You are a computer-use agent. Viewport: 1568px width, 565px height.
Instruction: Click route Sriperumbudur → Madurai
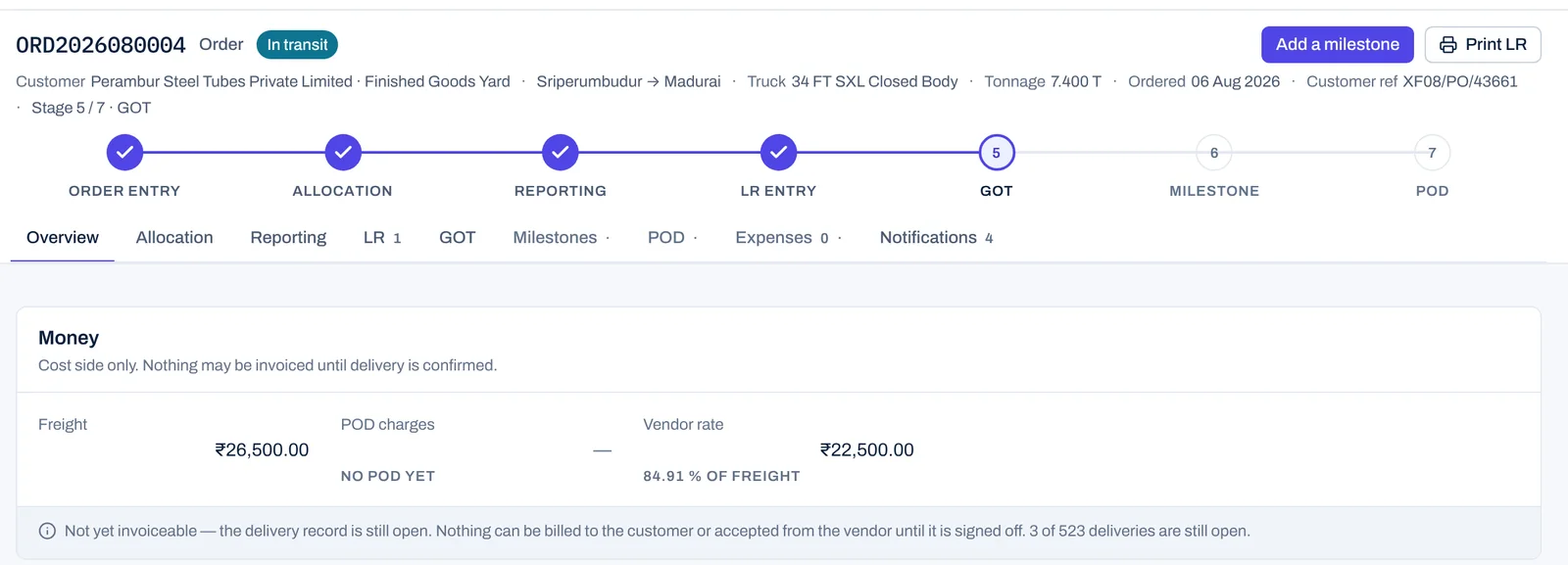pyautogui.click(x=628, y=81)
